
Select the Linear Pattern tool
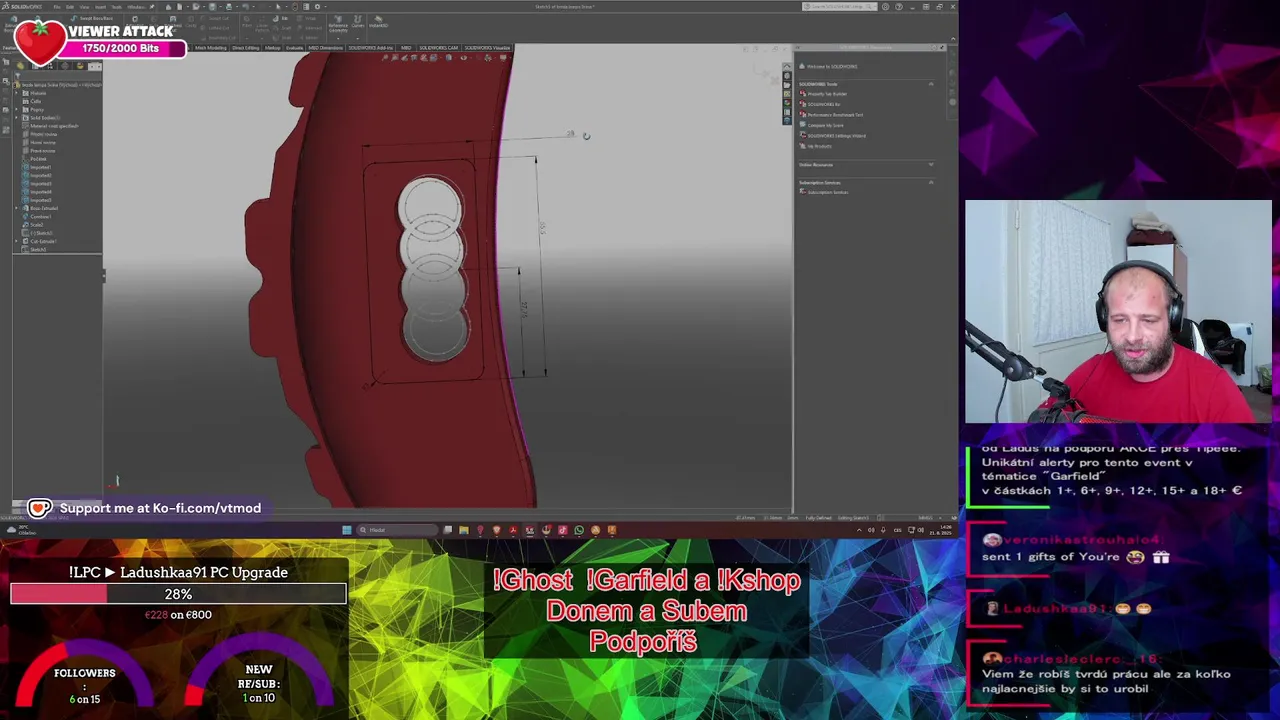(261, 24)
